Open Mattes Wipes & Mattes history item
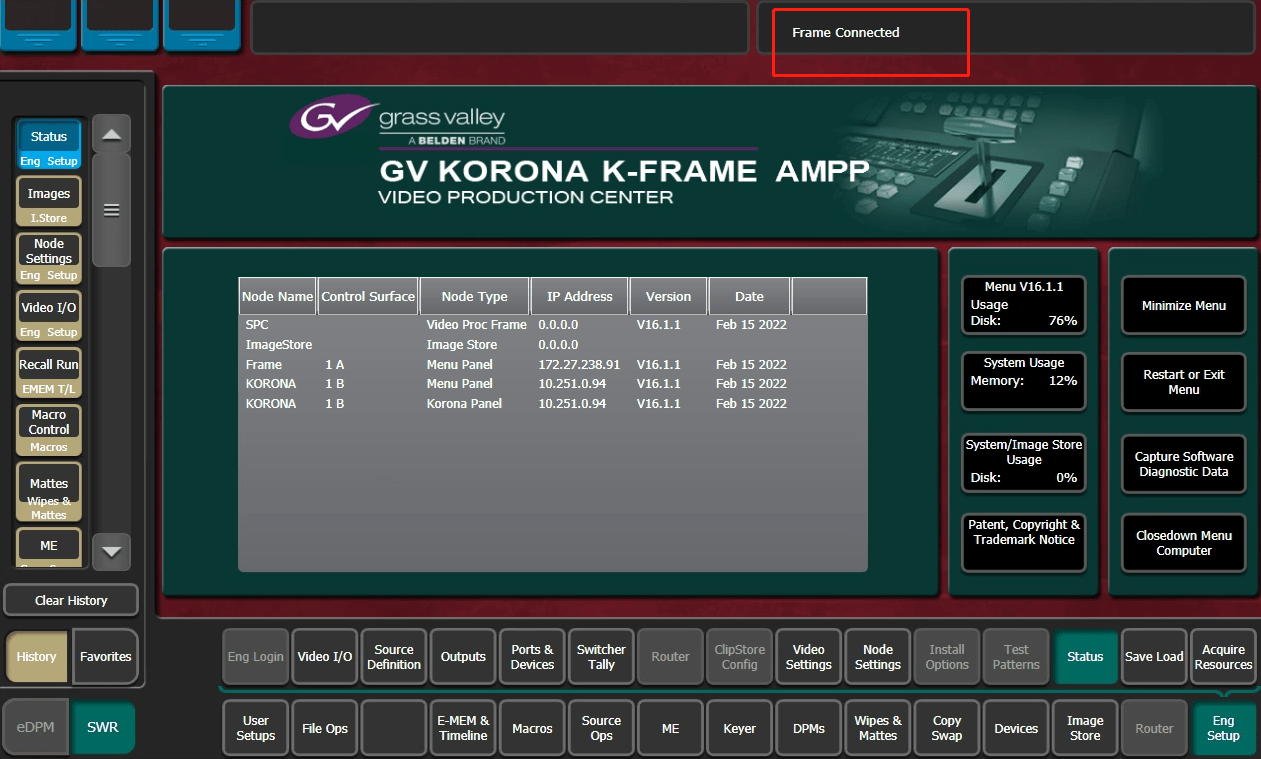1261x759 pixels. [x=49, y=493]
